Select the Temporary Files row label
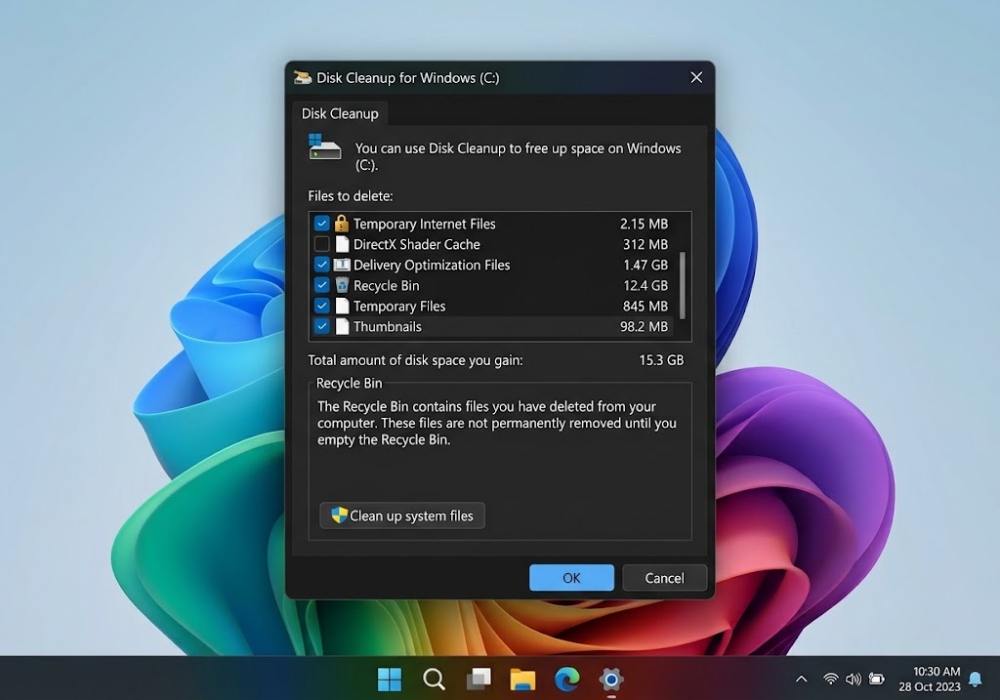 click(x=399, y=306)
